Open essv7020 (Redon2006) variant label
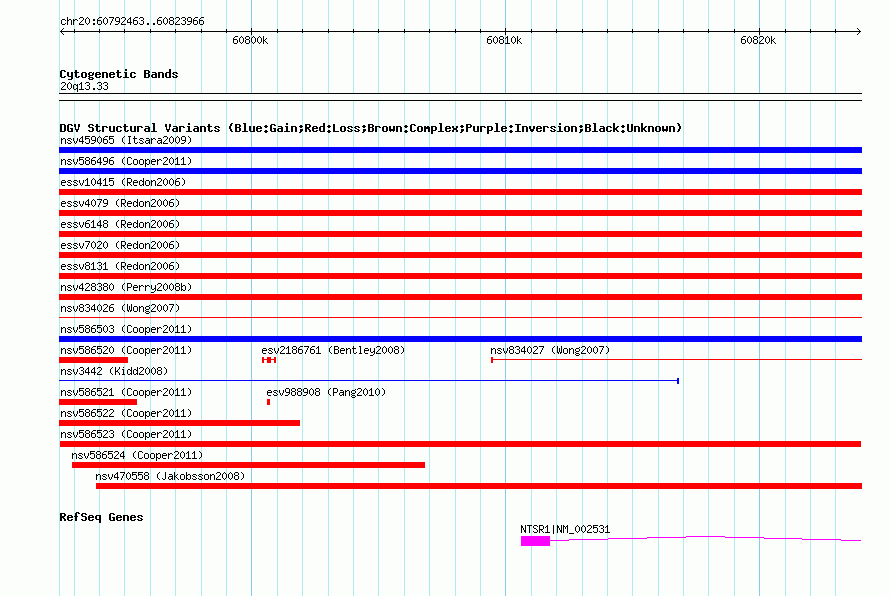The height and width of the screenshot is (596, 890). pyautogui.click(x=120, y=245)
